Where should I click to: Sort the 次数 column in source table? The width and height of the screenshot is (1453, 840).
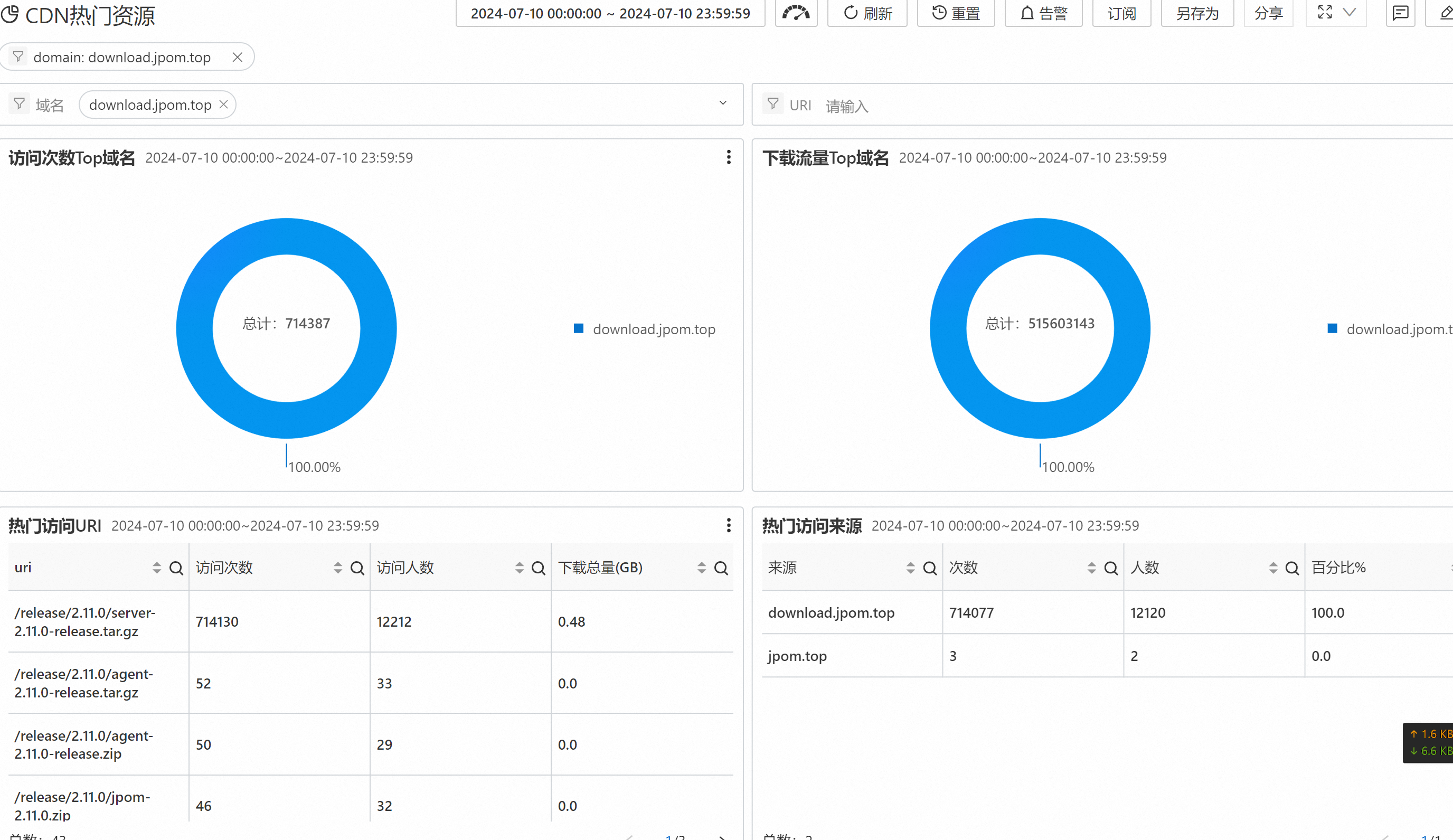pos(1091,569)
